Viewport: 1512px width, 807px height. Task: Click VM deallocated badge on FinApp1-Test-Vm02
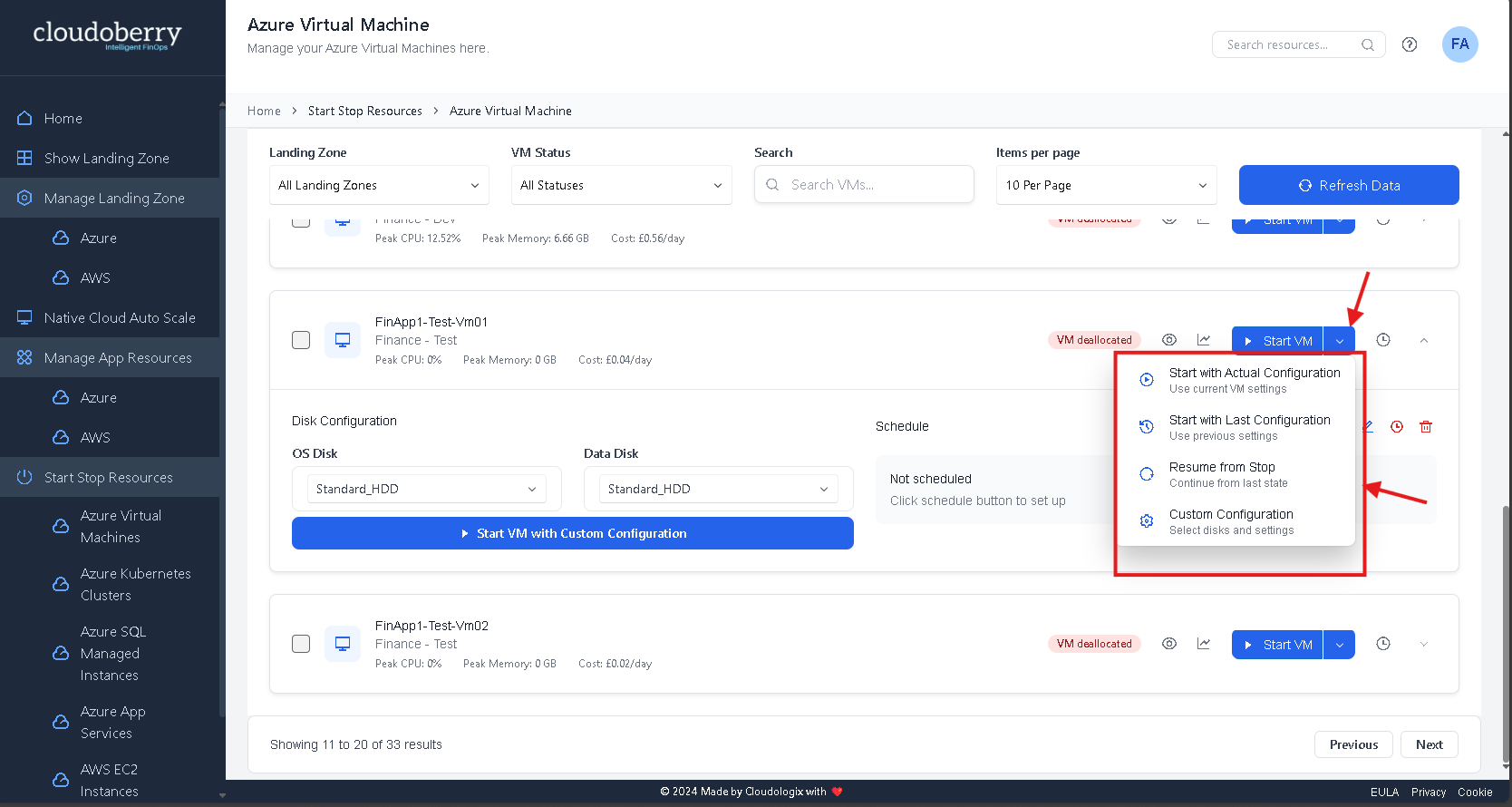(x=1094, y=644)
